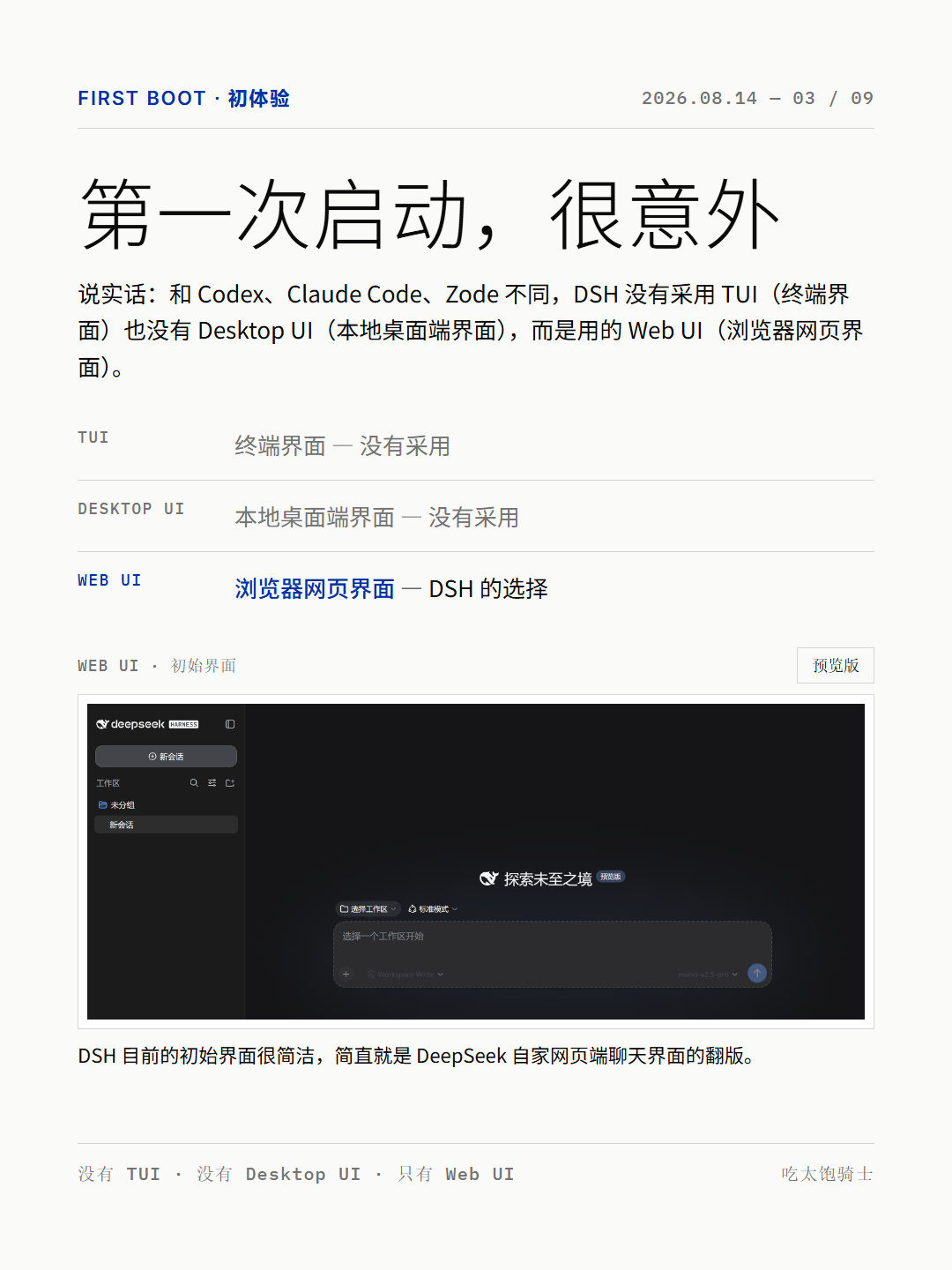Click the plus attachment icon in input
952x1270 pixels.
pos(346,975)
